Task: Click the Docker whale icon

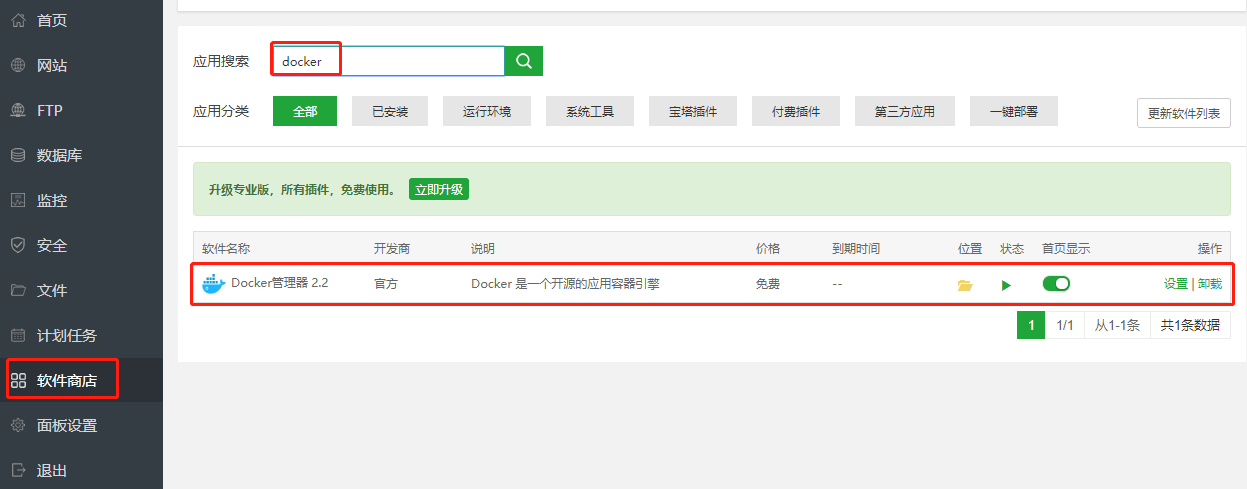Action: 213,284
